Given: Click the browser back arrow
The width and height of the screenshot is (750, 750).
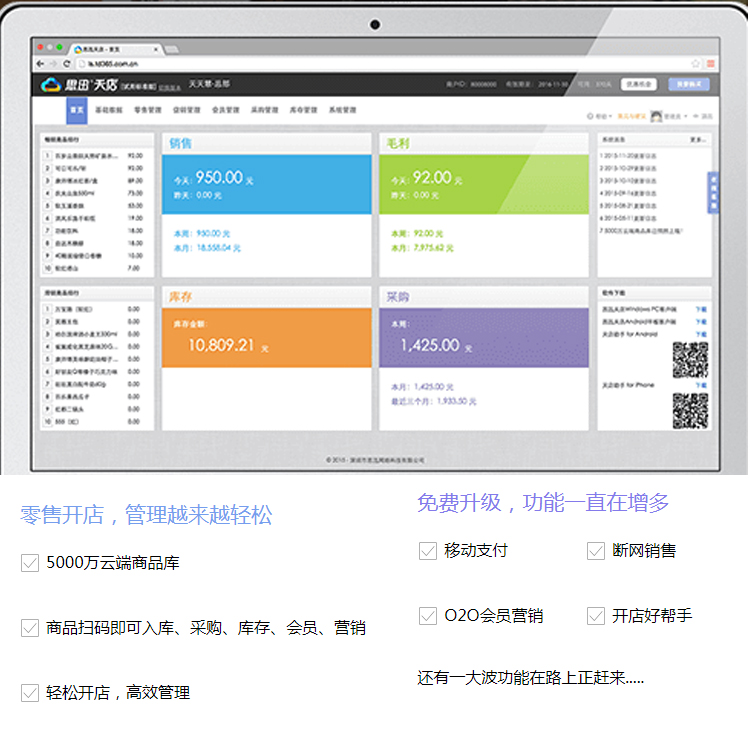Looking at the screenshot, I should [40, 63].
